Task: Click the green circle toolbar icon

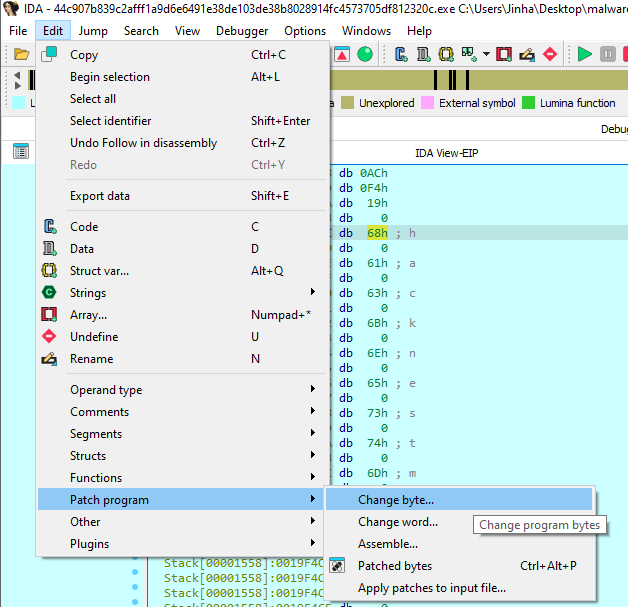Action: pyautogui.click(x=365, y=54)
